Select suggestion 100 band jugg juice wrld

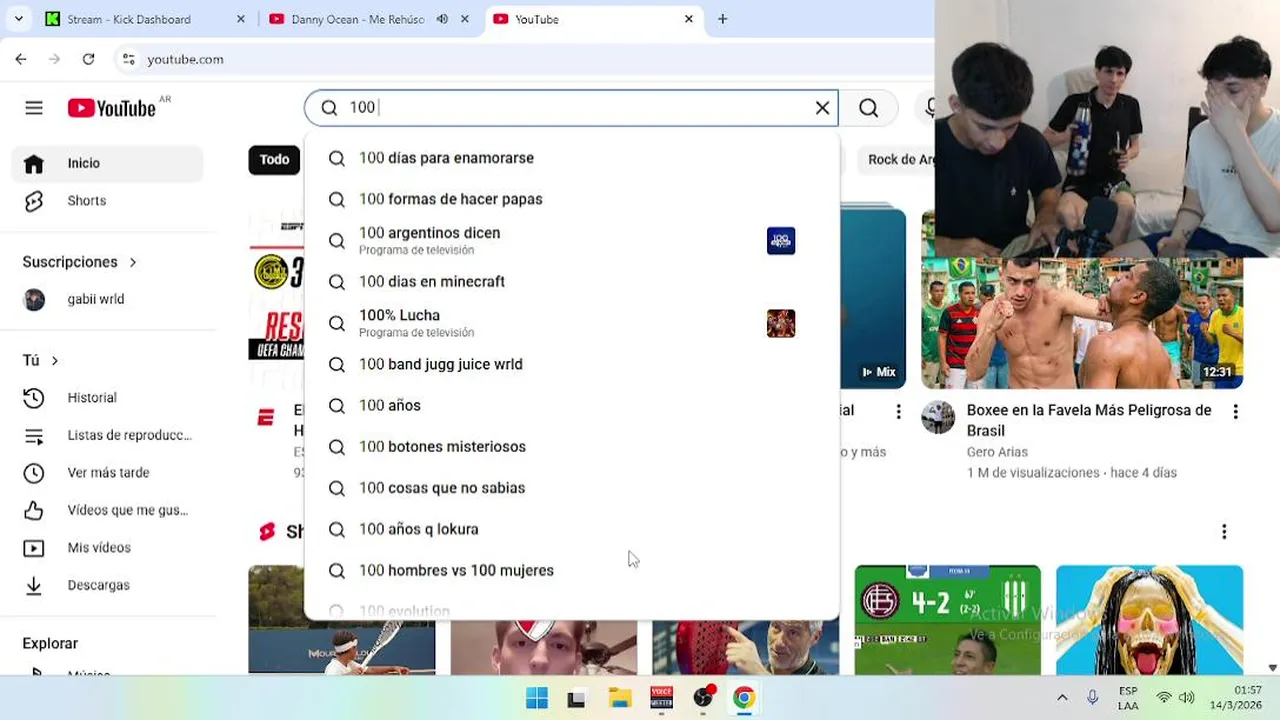tap(571, 364)
